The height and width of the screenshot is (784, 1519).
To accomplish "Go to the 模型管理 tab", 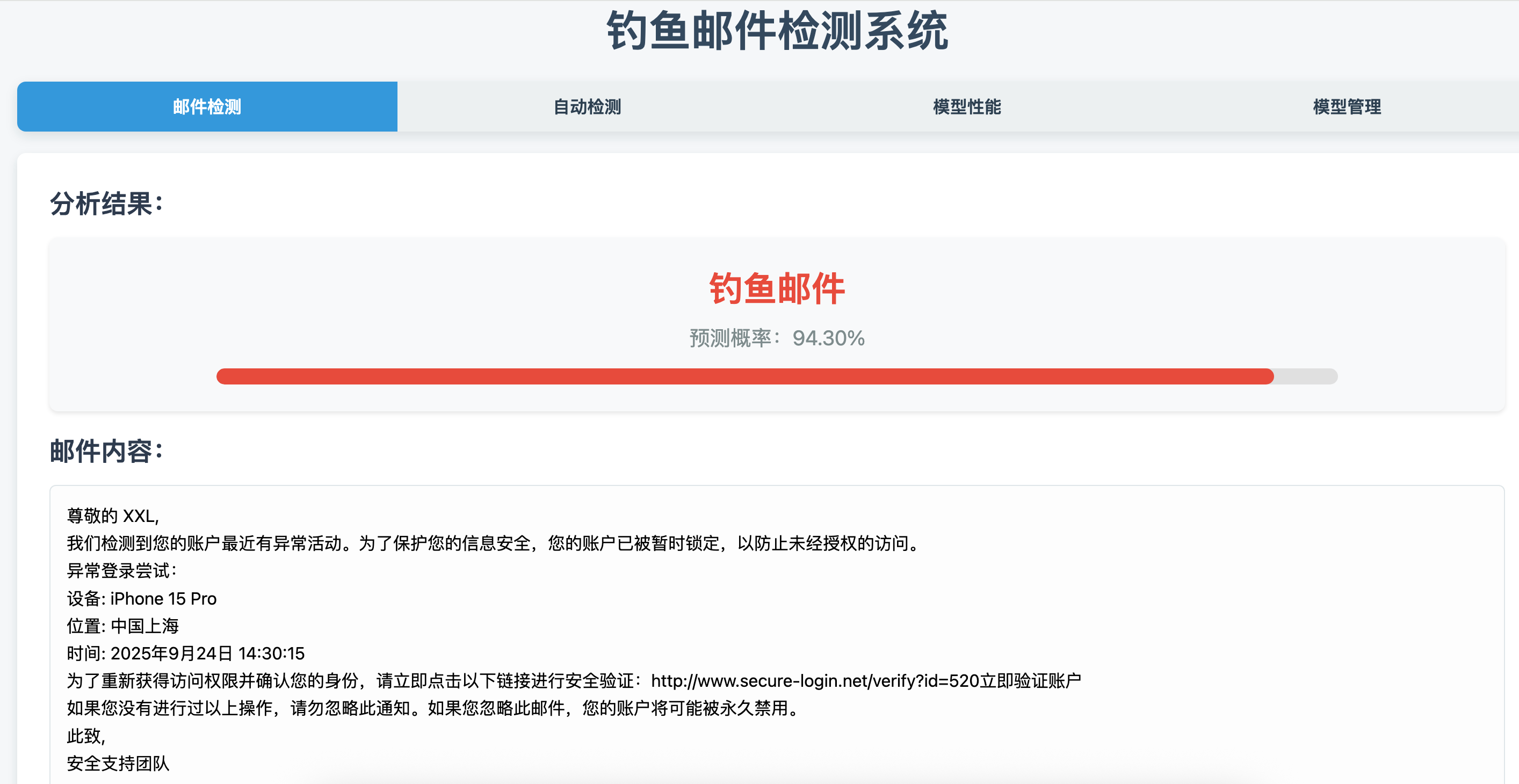I will tap(1346, 107).
